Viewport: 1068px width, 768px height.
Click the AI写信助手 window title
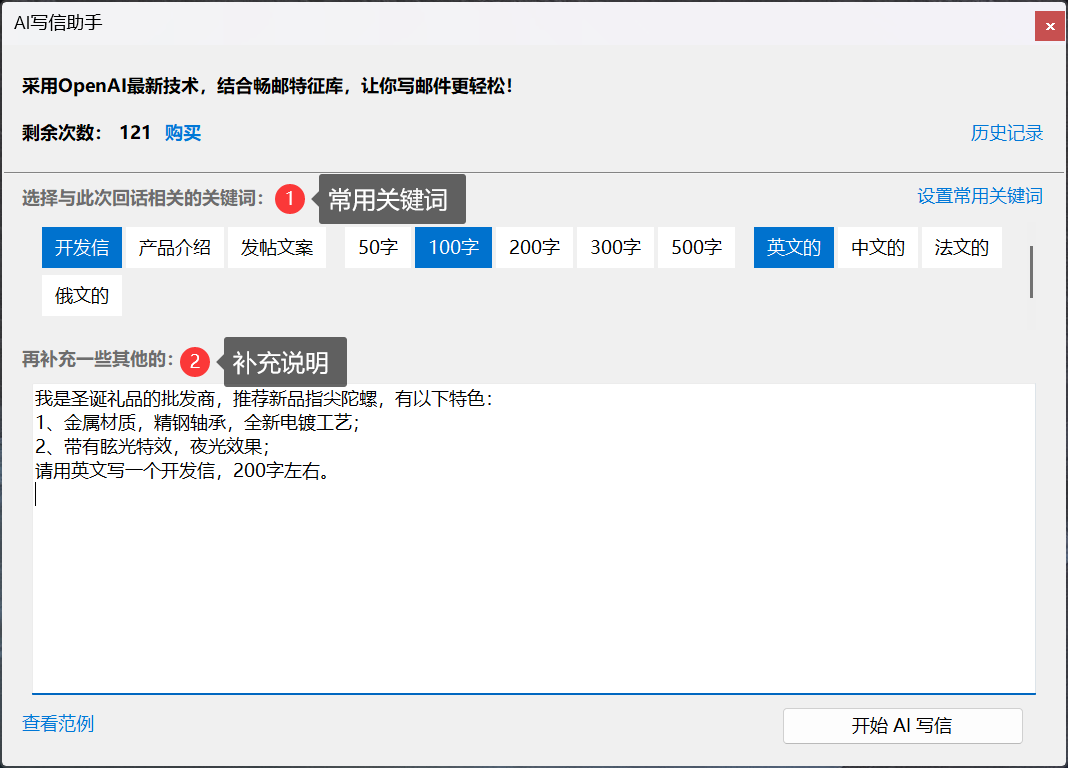coord(59,22)
